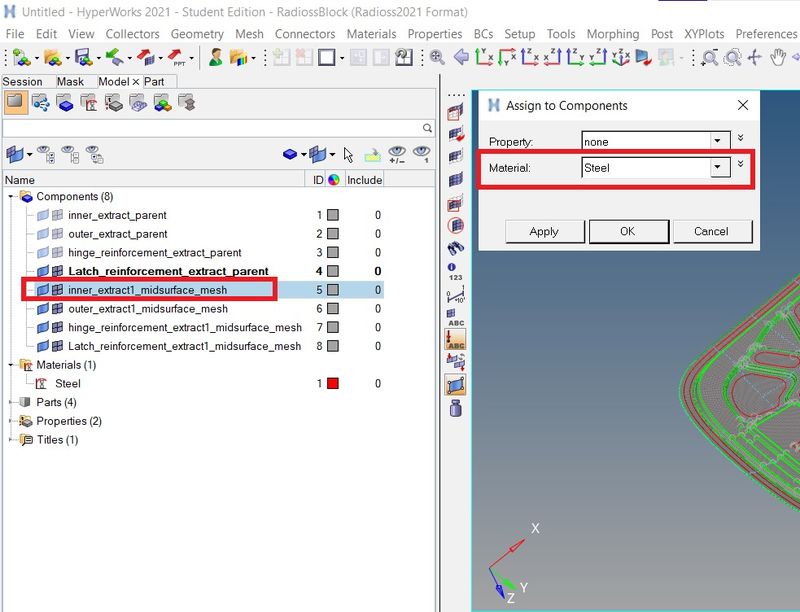Click the circle zoom magnifier icon
800x612 pixels.
732,57
